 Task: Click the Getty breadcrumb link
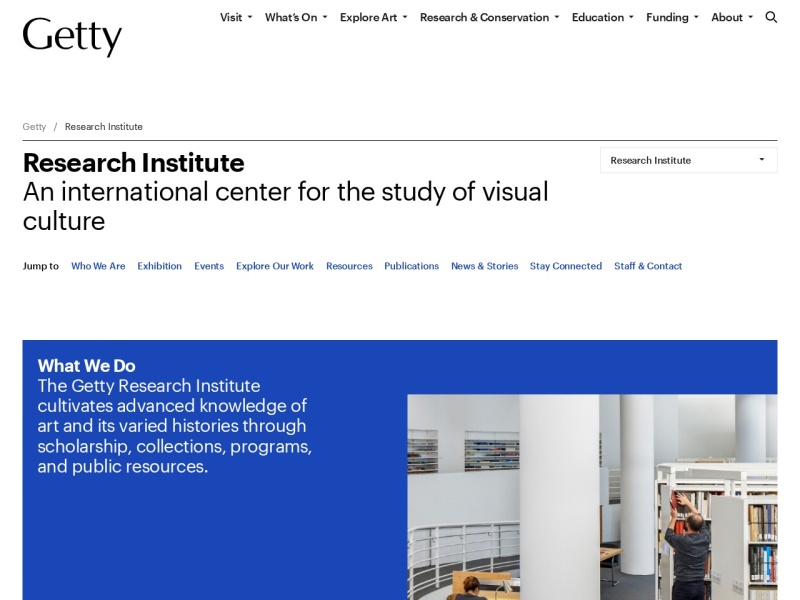[34, 127]
